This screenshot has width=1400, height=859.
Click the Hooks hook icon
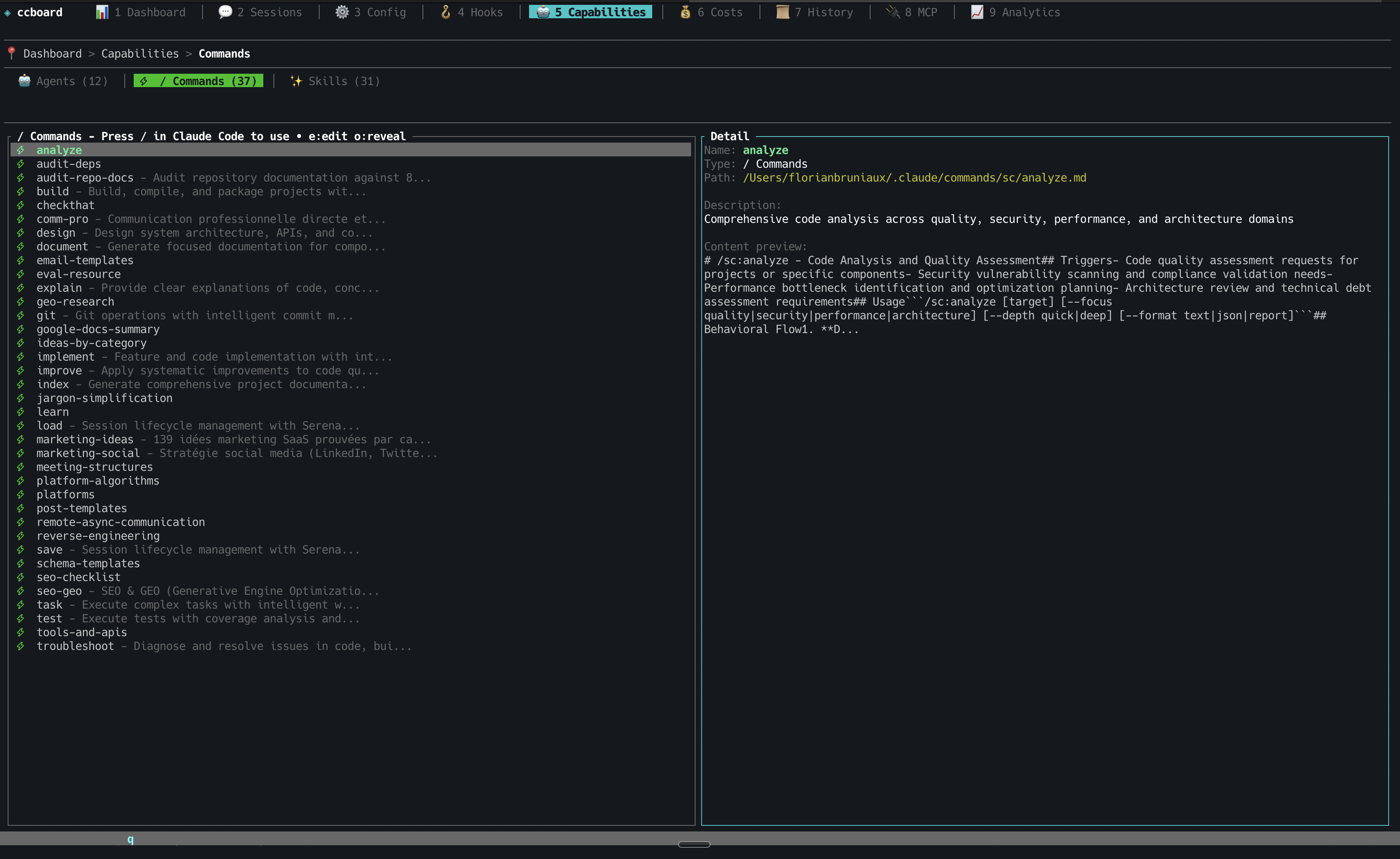tap(446, 12)
